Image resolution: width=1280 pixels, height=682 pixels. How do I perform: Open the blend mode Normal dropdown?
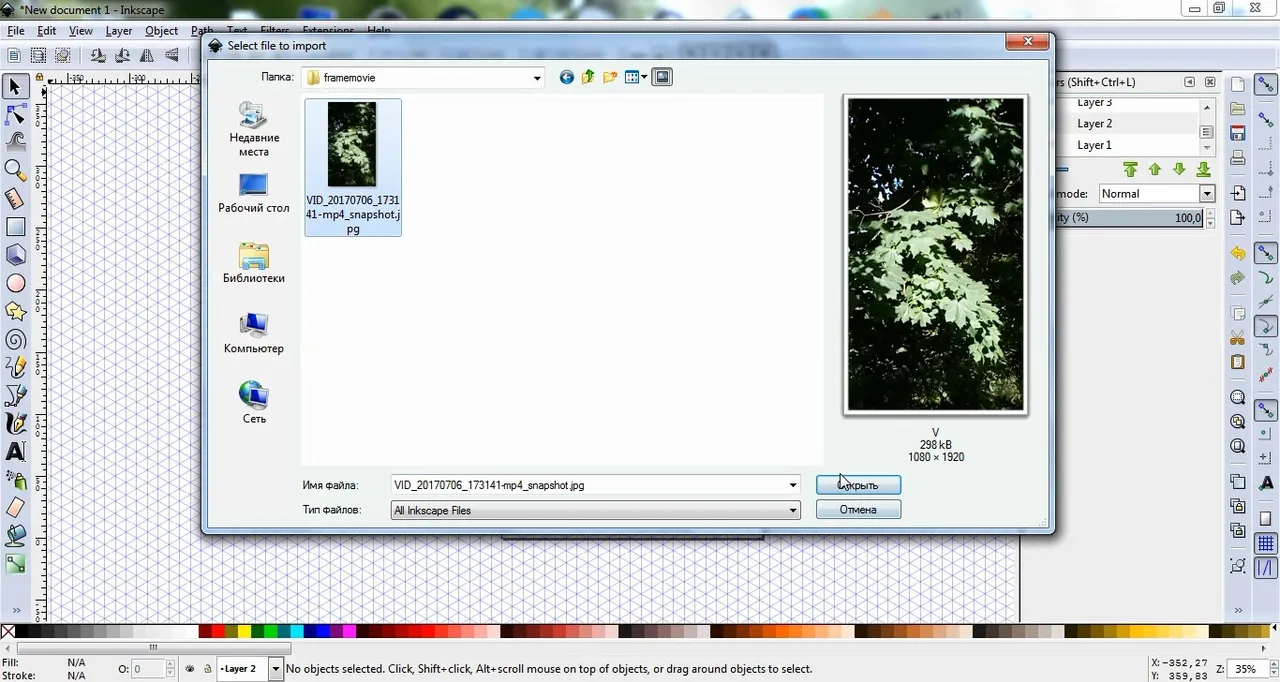click(1206, 194)
